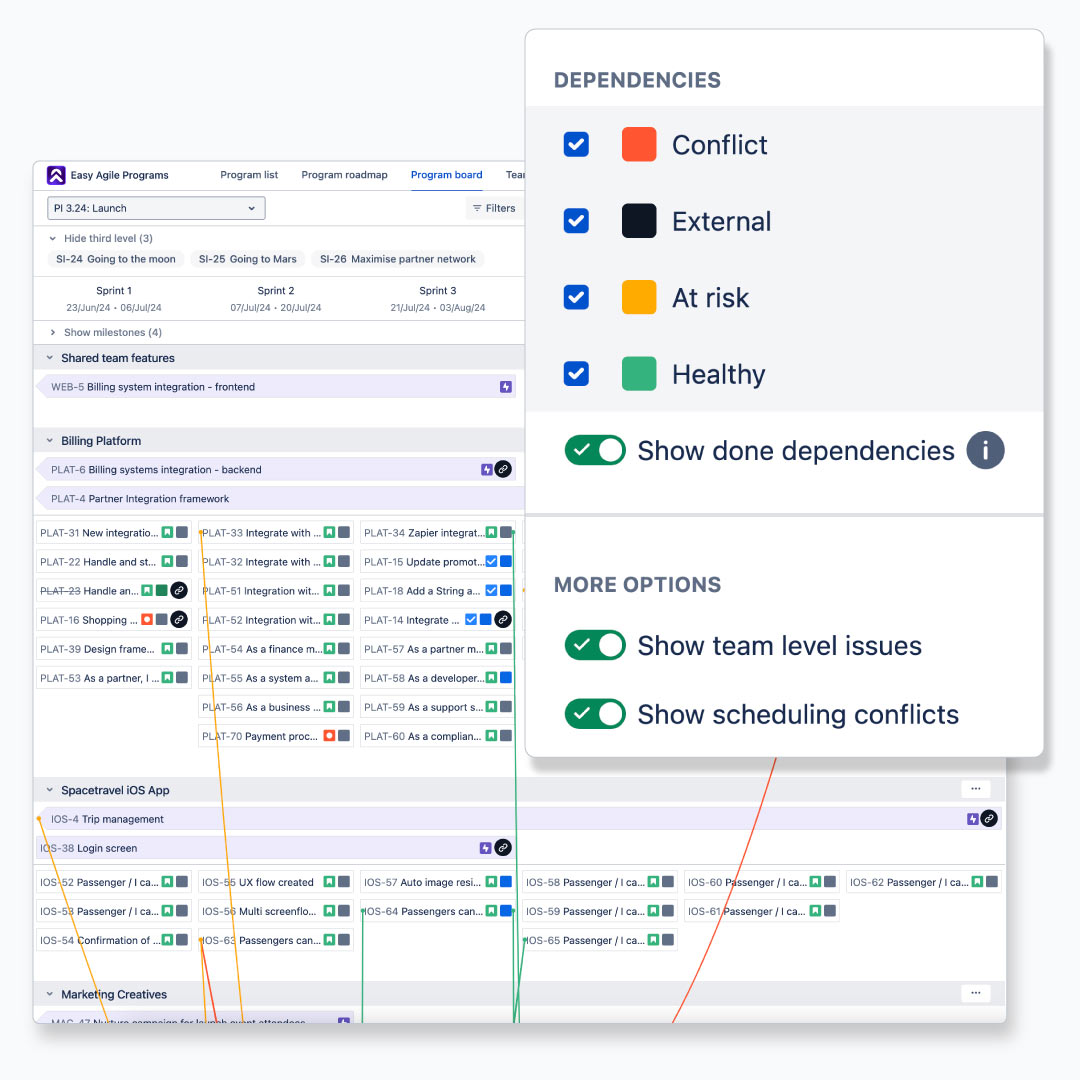Screen dimensions: 1080x1080
Task: Open the PLAT-22 Handle and st... card
Action: [x=114, y=561]
